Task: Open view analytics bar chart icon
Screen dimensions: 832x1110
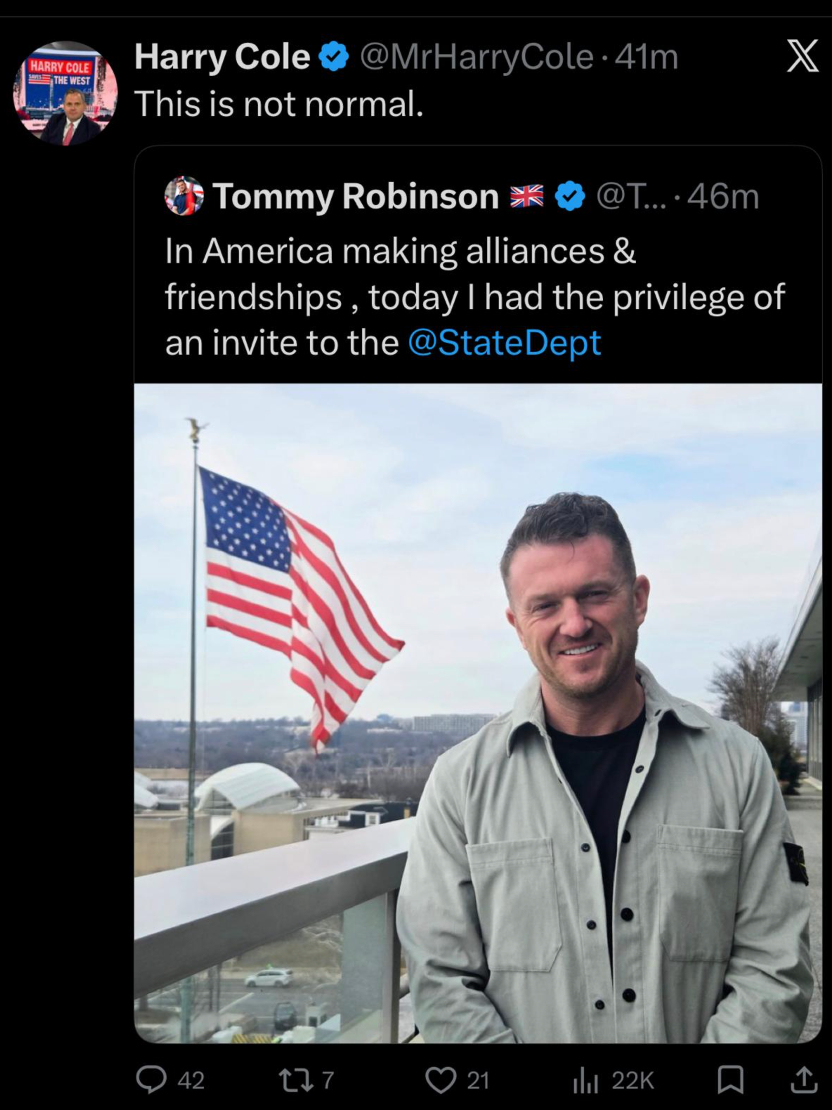Action: 584,1079
